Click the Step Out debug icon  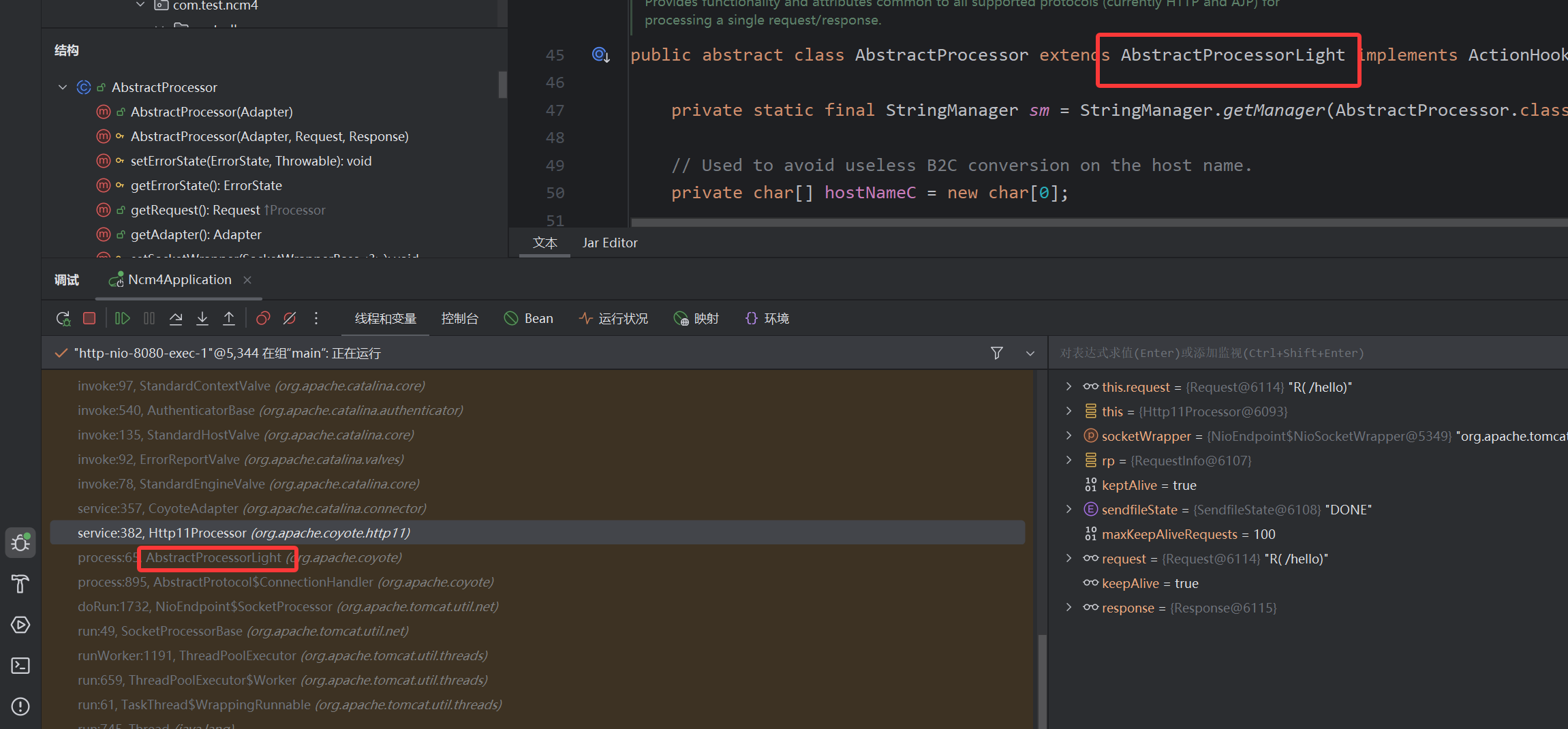[x=229, y=318]
